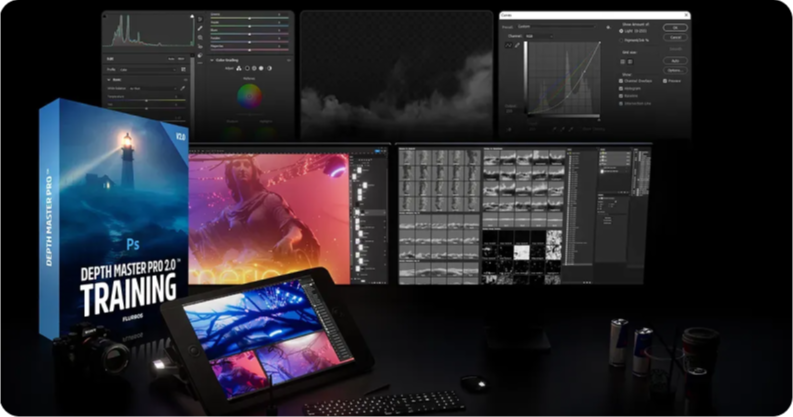The width and height of the screenshot is (793, 417).
Task: Select the Shadows adjust icon in Color Grading
Action: (x=247, y=68)
